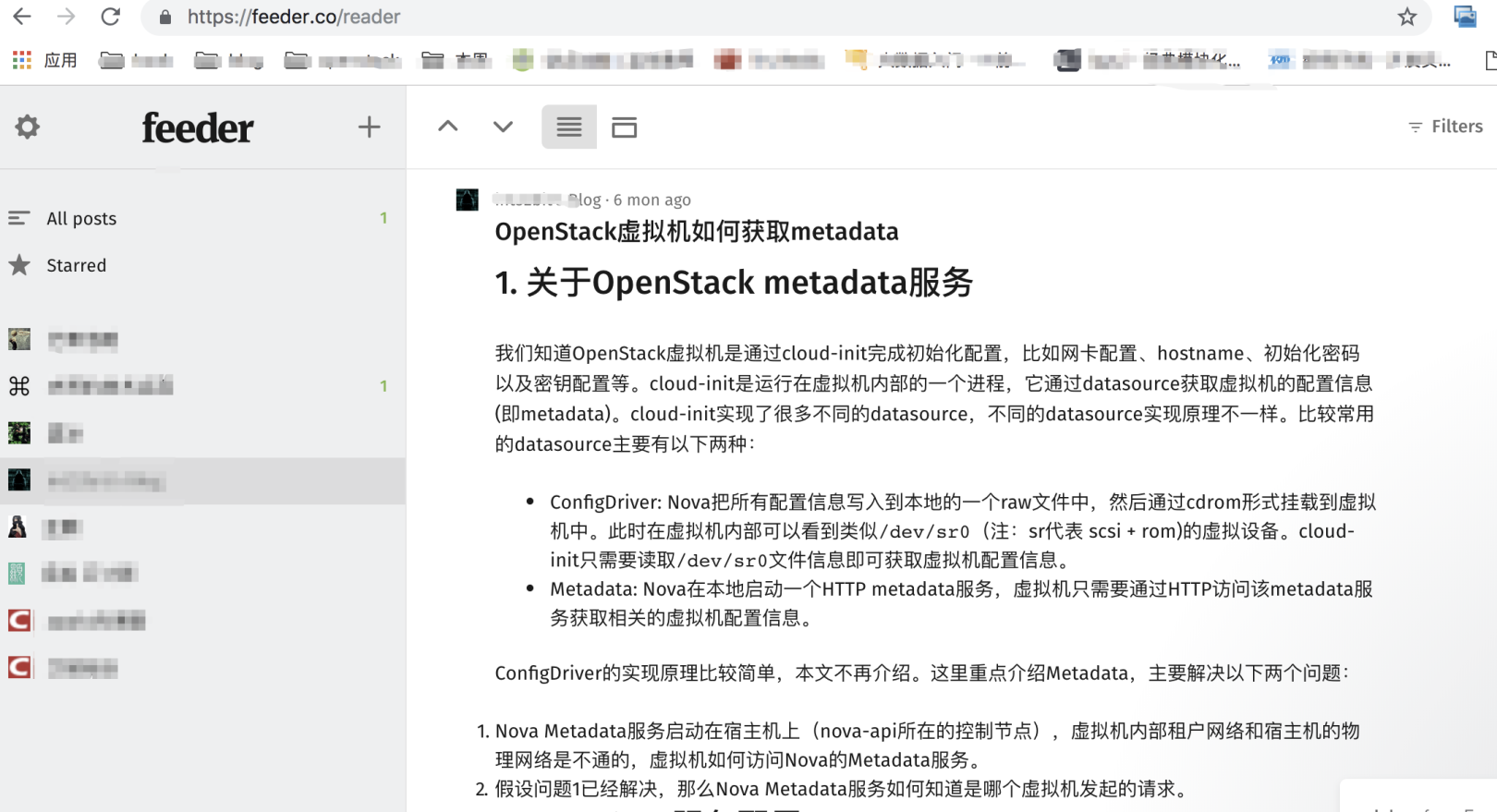Open the first feed in the sidebar
1497x812 pixels.
point(202,340)
